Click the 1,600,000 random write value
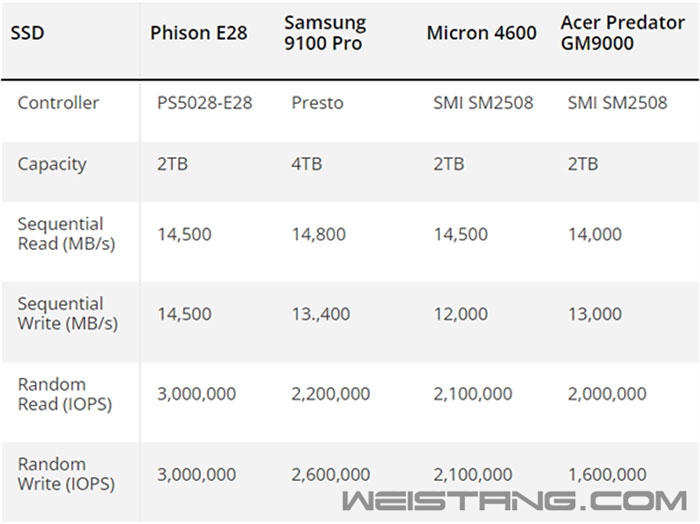The image size is (700, 524). pyautogui.click(x=607, y=474)
